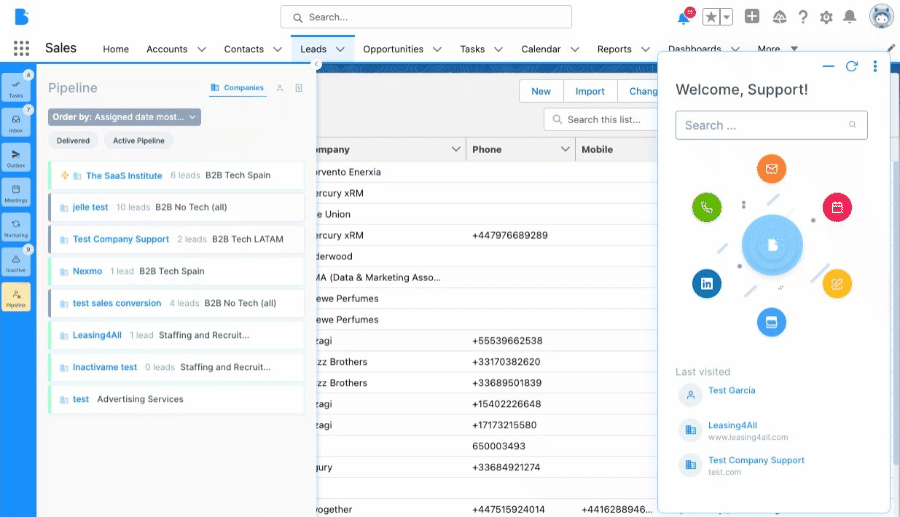Viewport: 900px width, 517px height.
Task: Click phone number +447976689289
Action: (x=510, y=235)
